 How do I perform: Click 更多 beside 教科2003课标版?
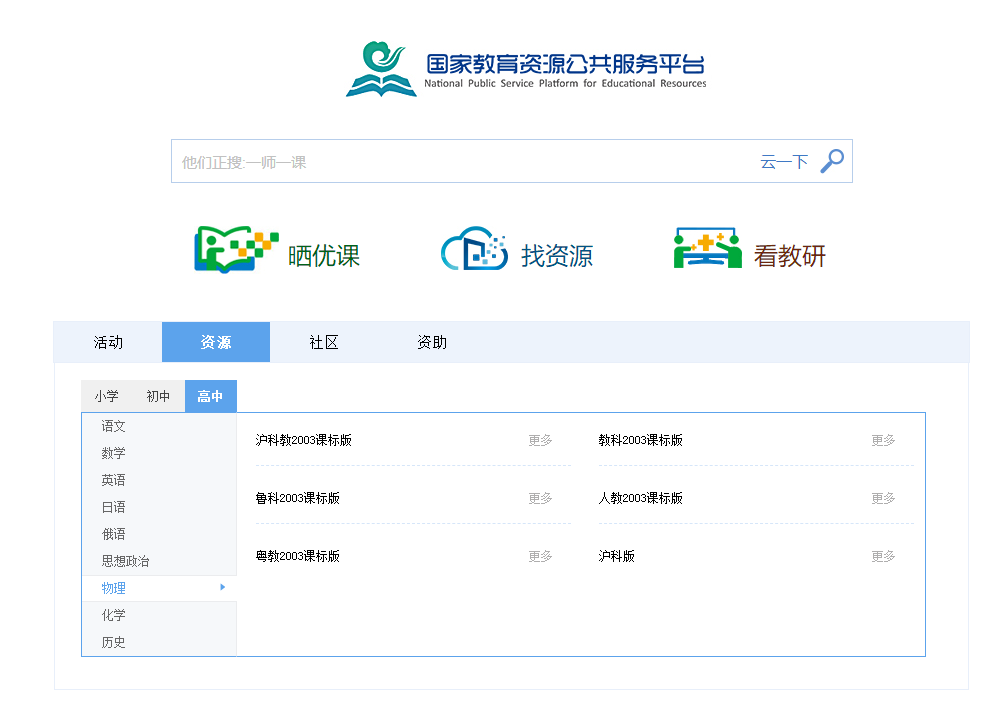click(883, 440)
